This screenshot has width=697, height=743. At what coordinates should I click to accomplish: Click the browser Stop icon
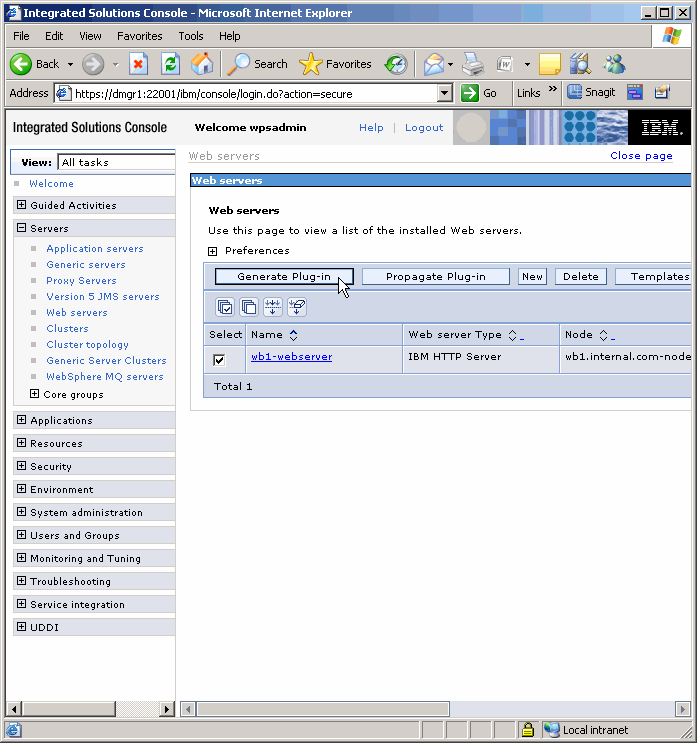[x=138, y=64]
